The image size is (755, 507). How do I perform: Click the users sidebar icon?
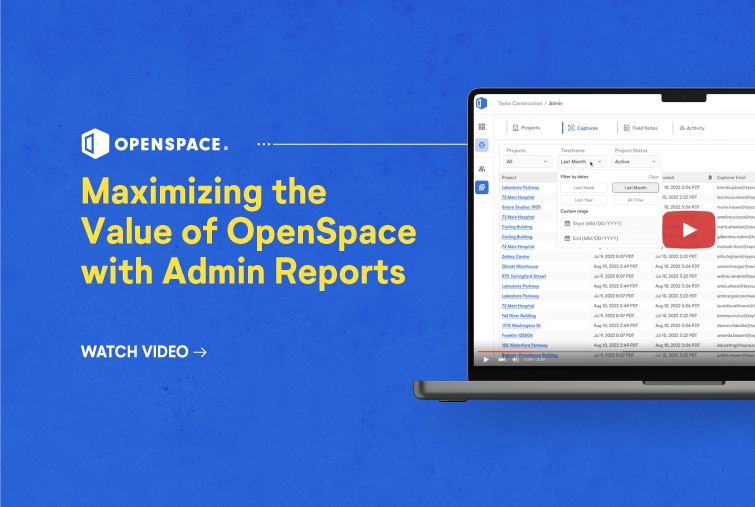coord(481,168)
